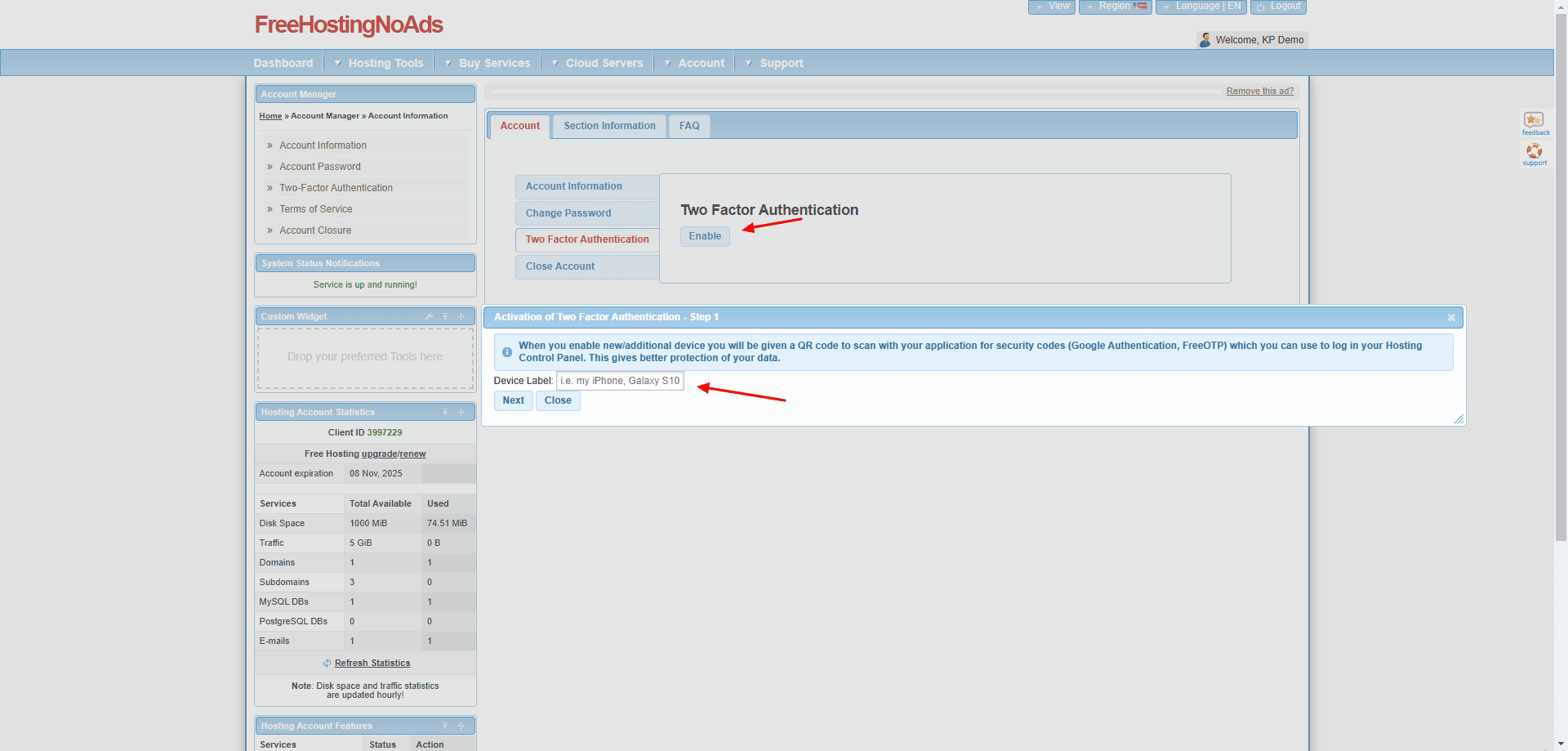Open the support lifebuoy icon
Image resolution: width=1568 pixels, height=751 pixels.
[x=1534, y=151]
